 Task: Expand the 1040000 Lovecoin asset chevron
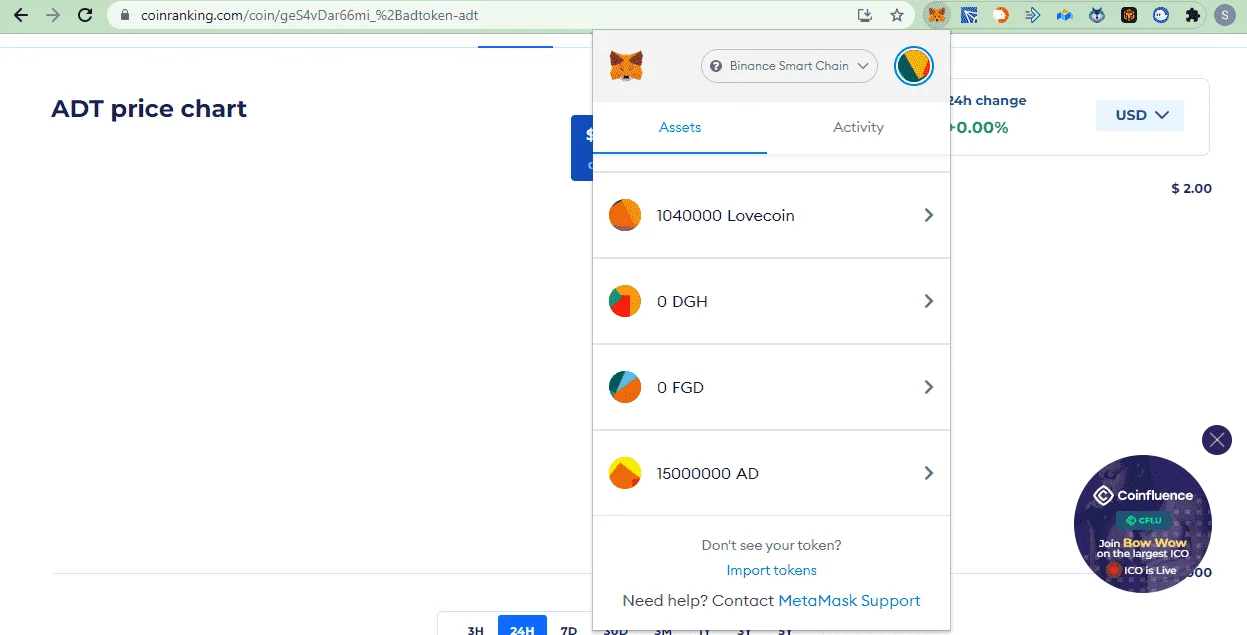929,215
